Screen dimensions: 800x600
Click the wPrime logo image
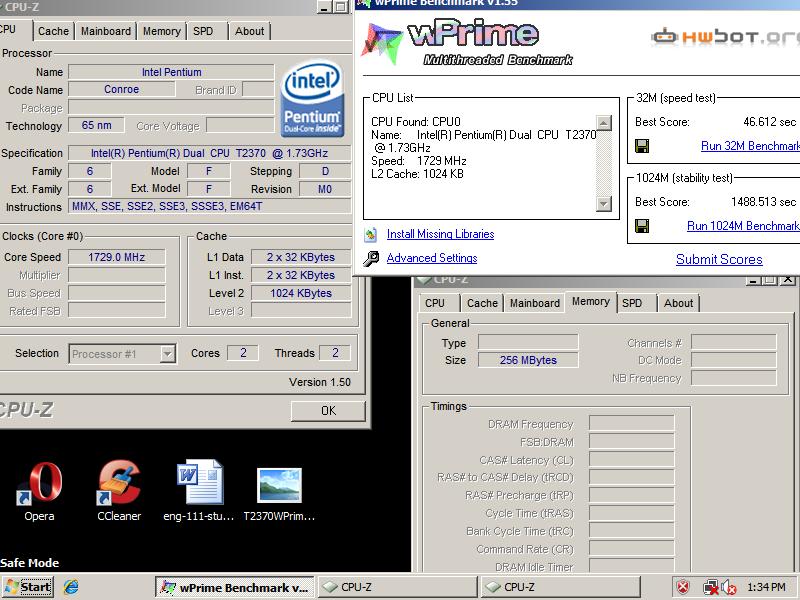tap(467, 42)
